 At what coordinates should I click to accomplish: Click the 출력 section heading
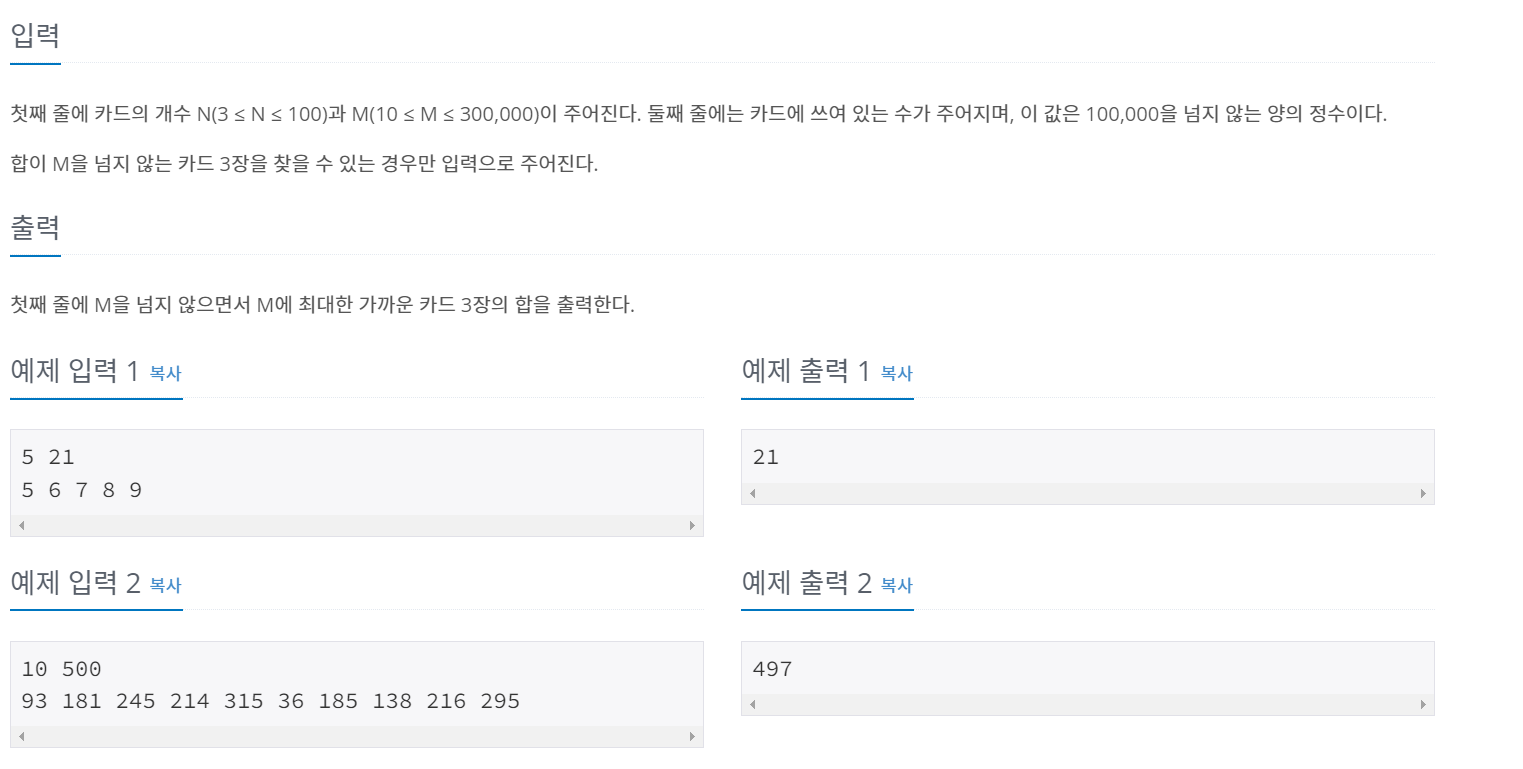35,228
